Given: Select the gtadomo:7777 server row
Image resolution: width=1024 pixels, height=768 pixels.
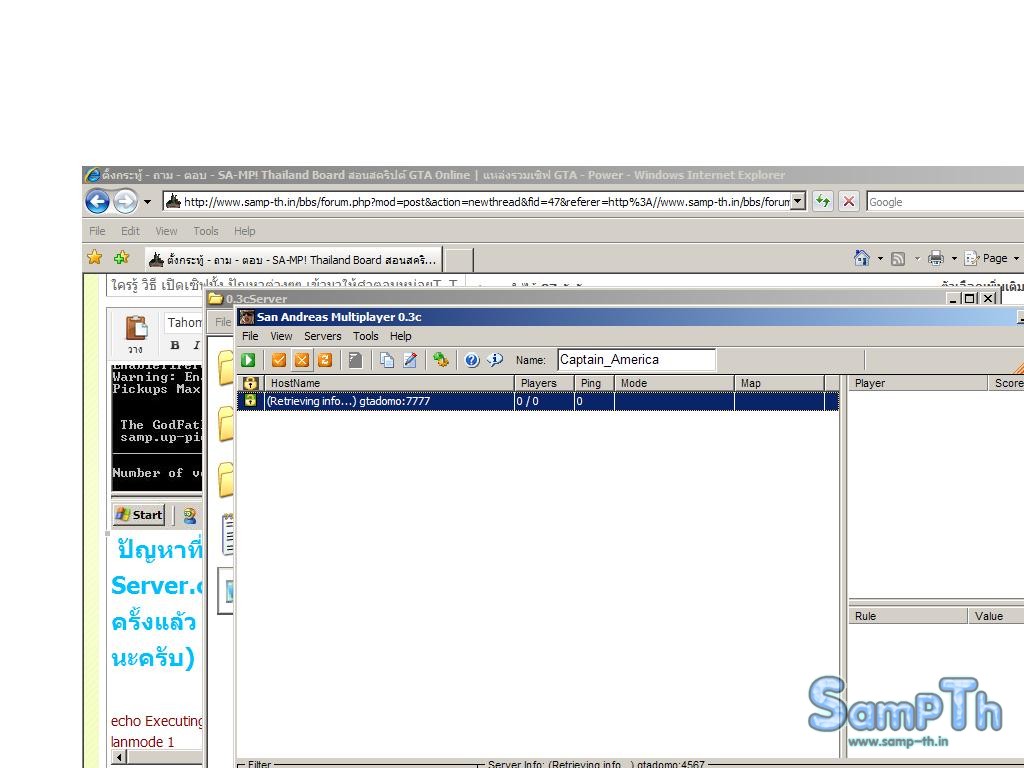Looking at the screenshot, I should [537, 401].
